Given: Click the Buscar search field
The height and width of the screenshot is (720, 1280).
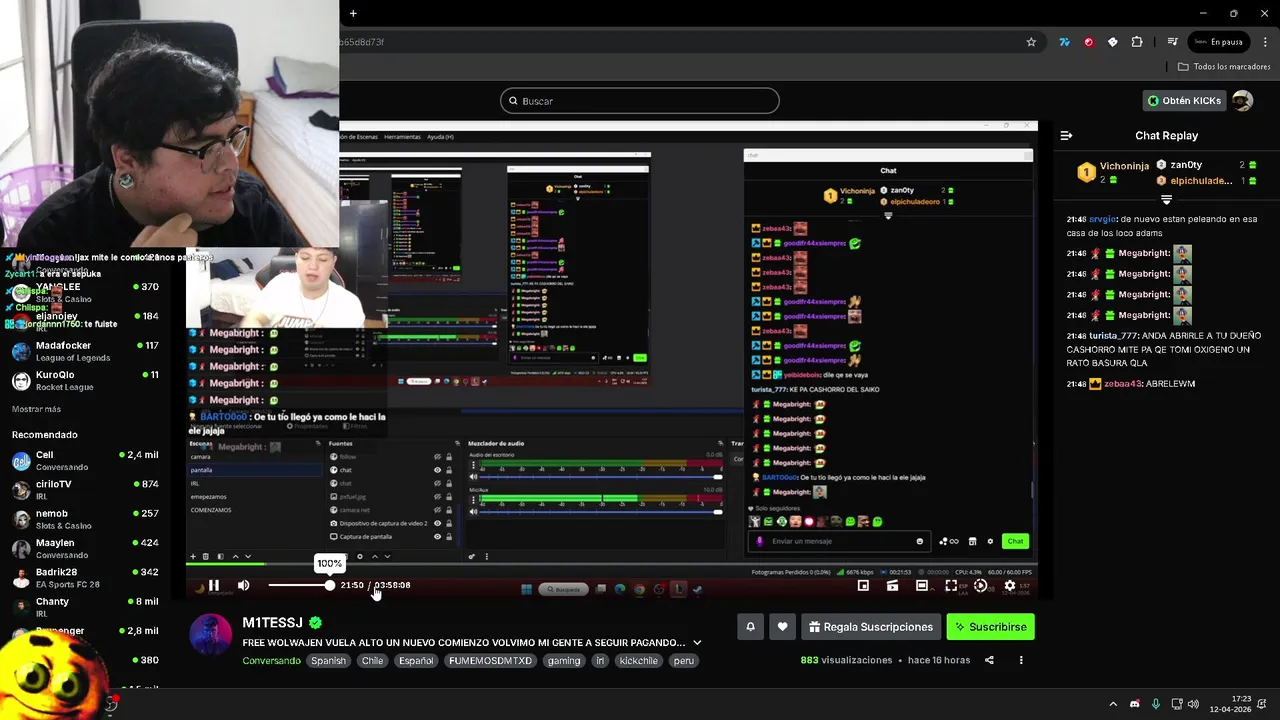Looking at the screenshot, I should pyautogui.click(x=640, y=101).
